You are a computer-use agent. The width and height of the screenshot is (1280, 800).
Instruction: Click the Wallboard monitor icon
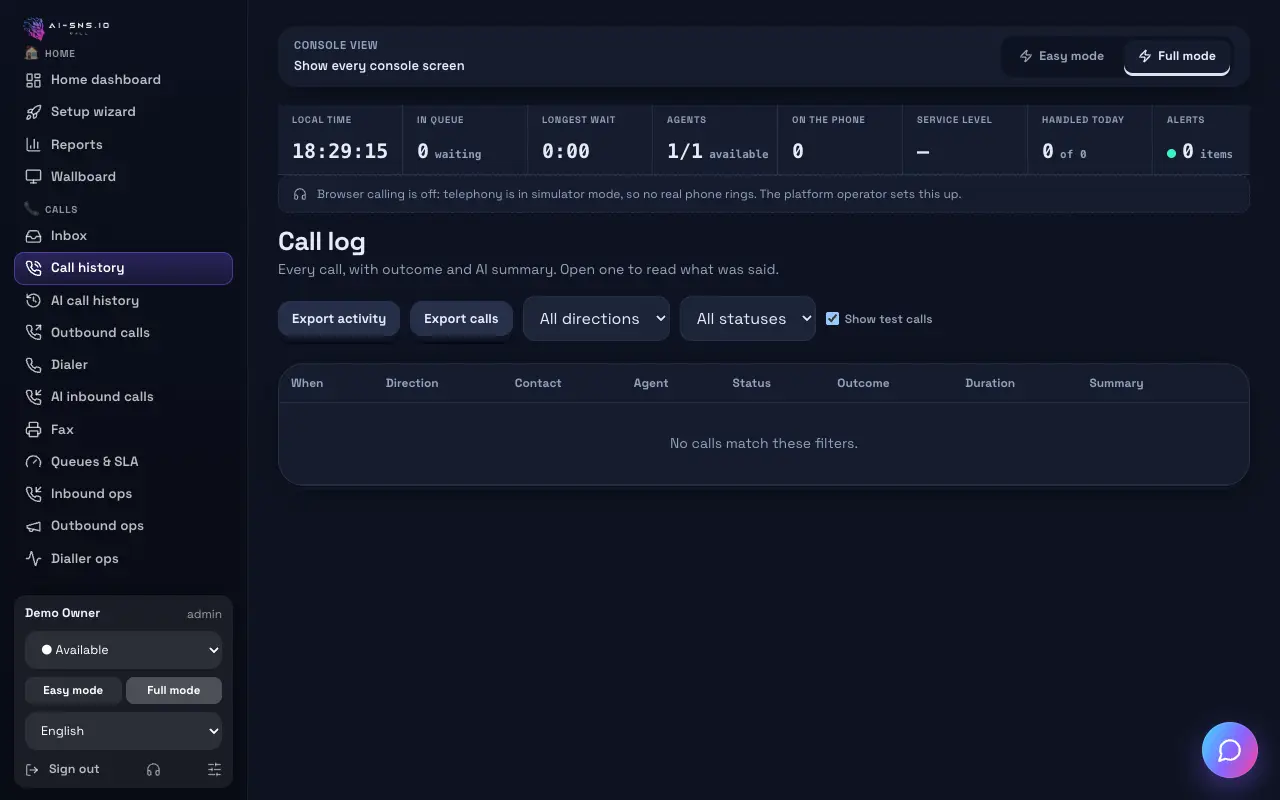(33, 177)
